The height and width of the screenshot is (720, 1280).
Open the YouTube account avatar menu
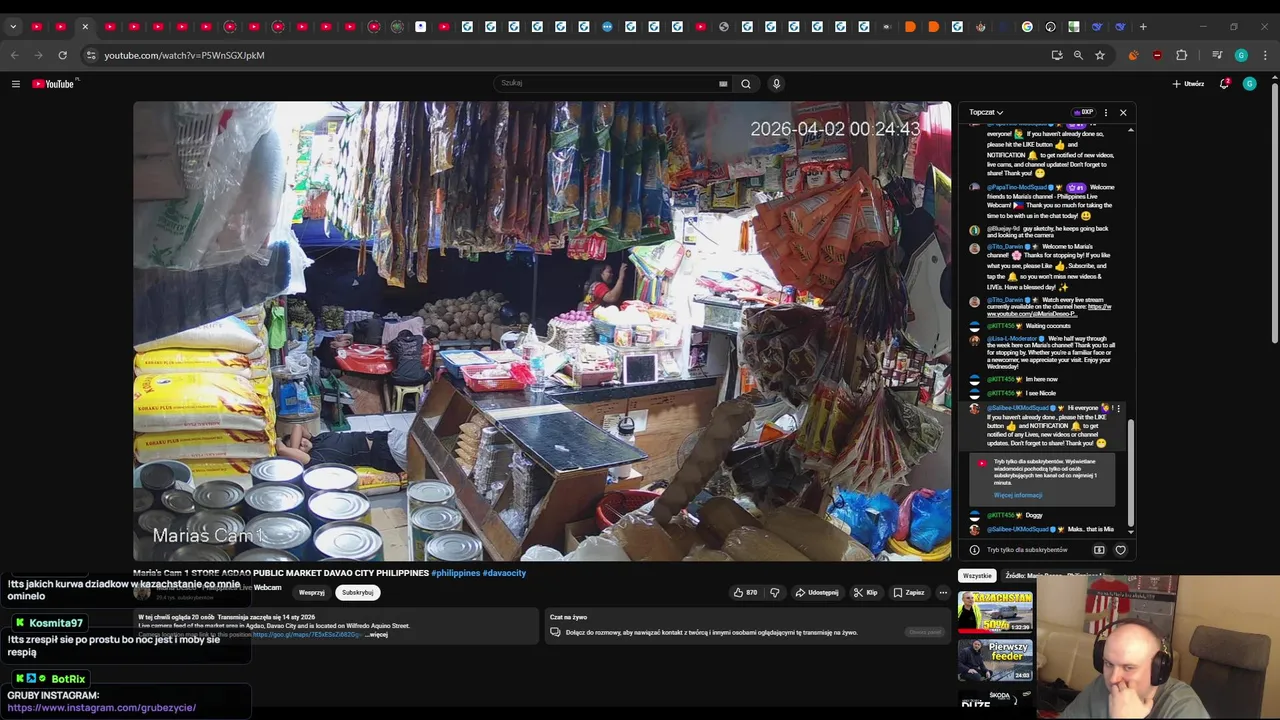click(1249, 84)
